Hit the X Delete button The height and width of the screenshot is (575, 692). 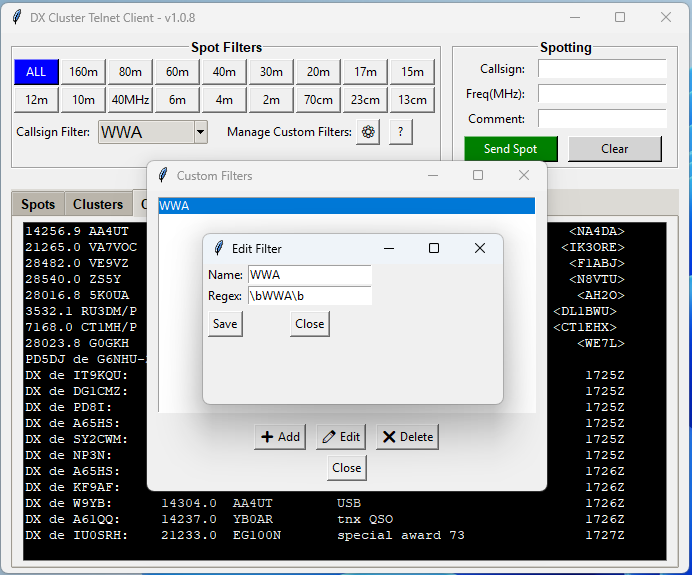pos(407,437)
